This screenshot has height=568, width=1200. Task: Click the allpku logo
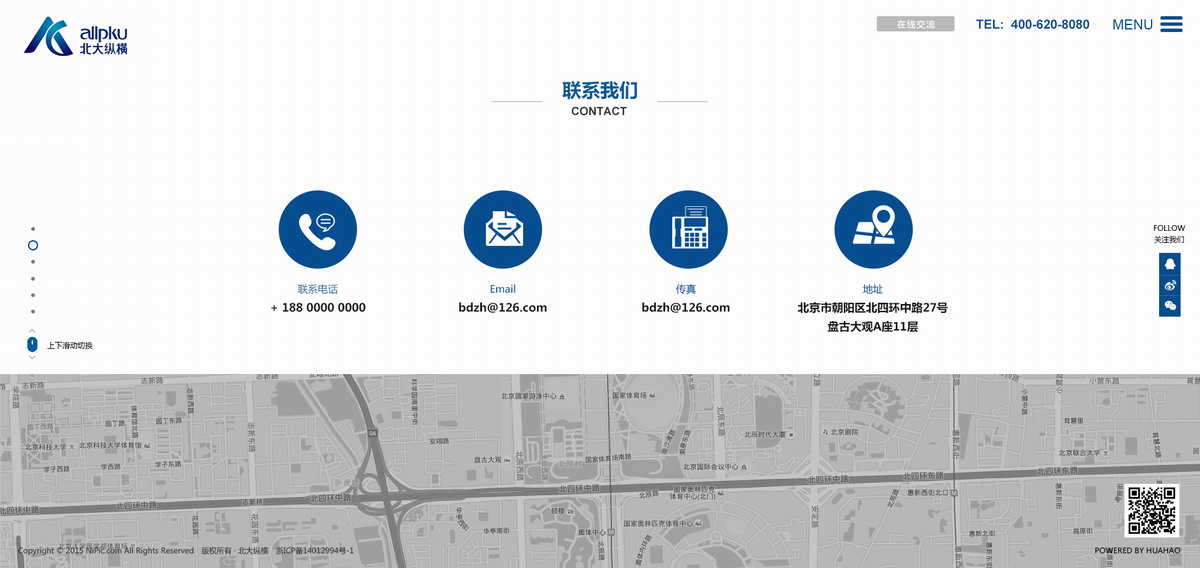76,36
